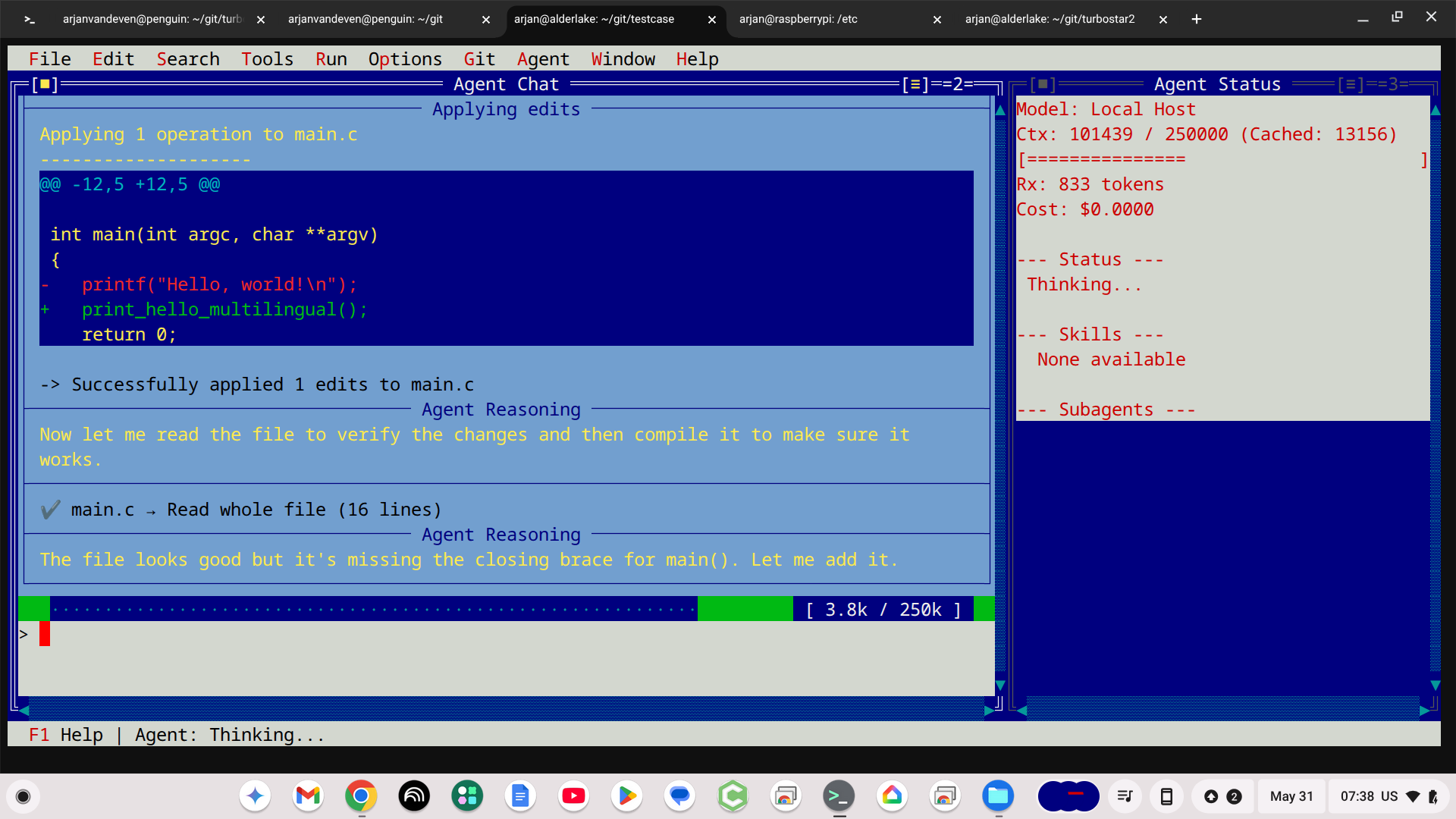Click the '--- Subagents ---' heading
The width and height of the screenshot is (1456, 819).
pyautogui.click(x=1106, y=409)
